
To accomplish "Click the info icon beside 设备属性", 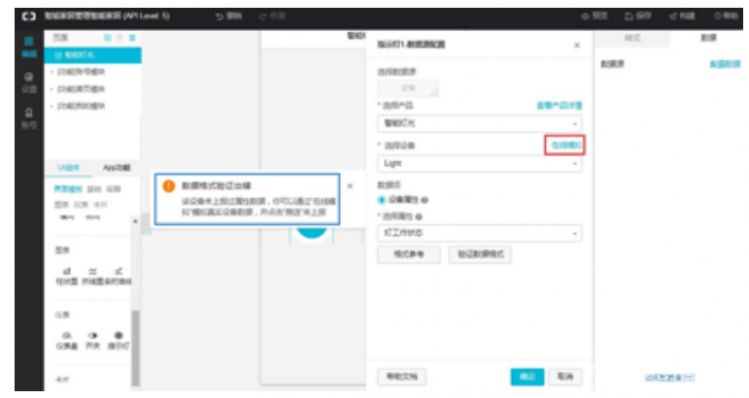I will 425,200.
